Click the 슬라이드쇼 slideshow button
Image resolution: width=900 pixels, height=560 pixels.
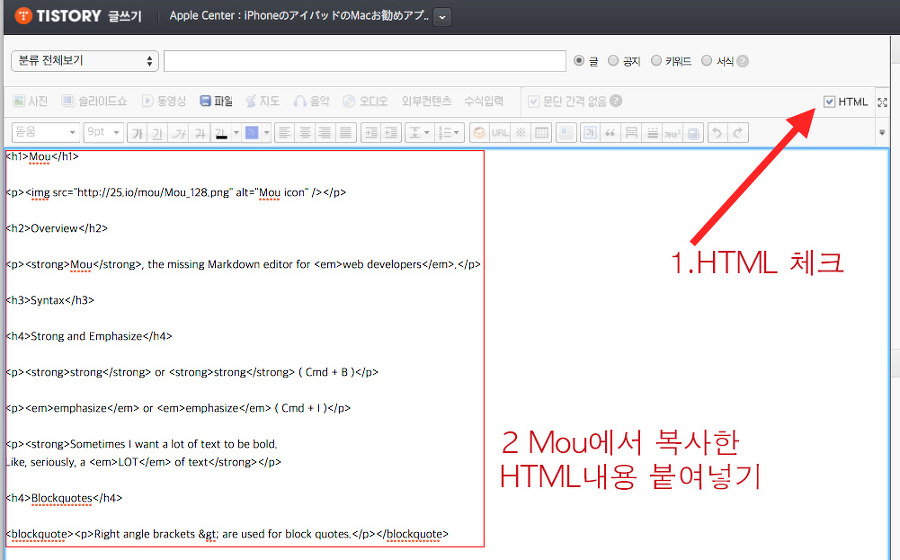pos(94,101)
